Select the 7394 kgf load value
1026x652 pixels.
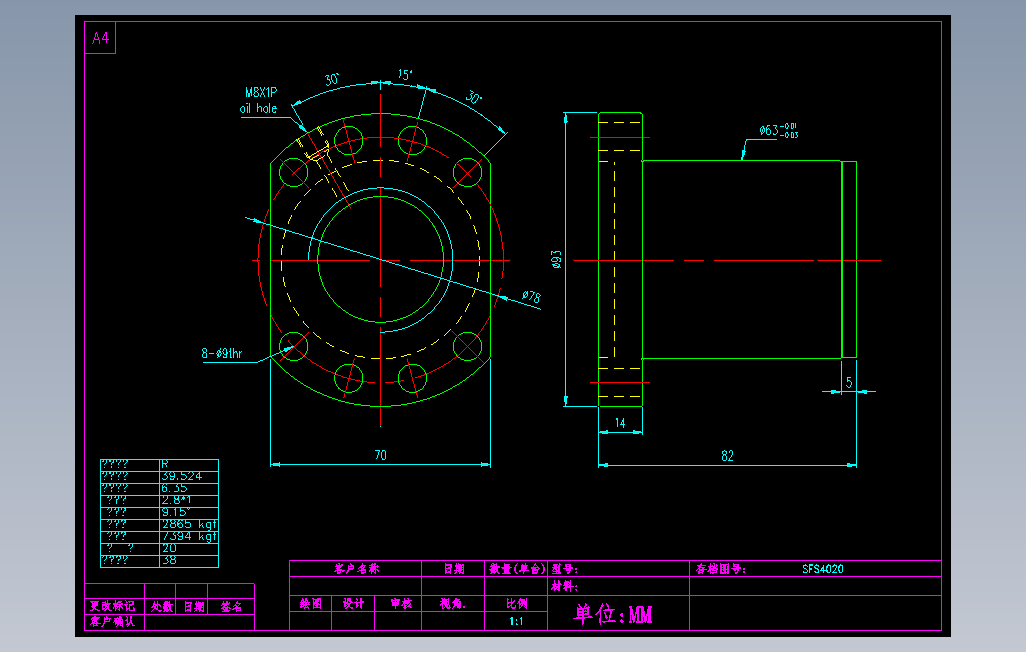[x=189, y=536]
